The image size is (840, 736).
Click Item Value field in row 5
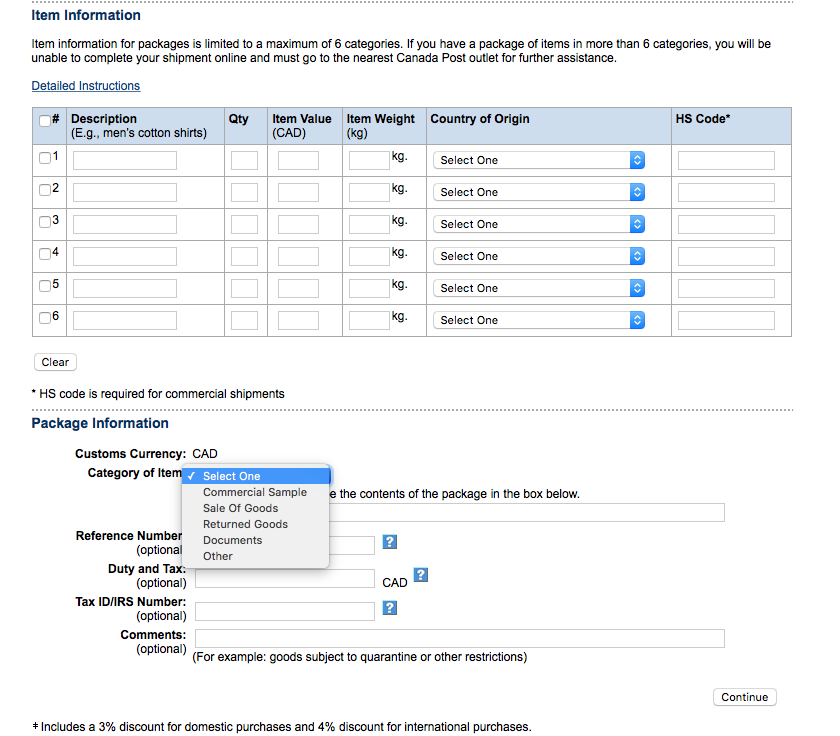click(298, 288)
